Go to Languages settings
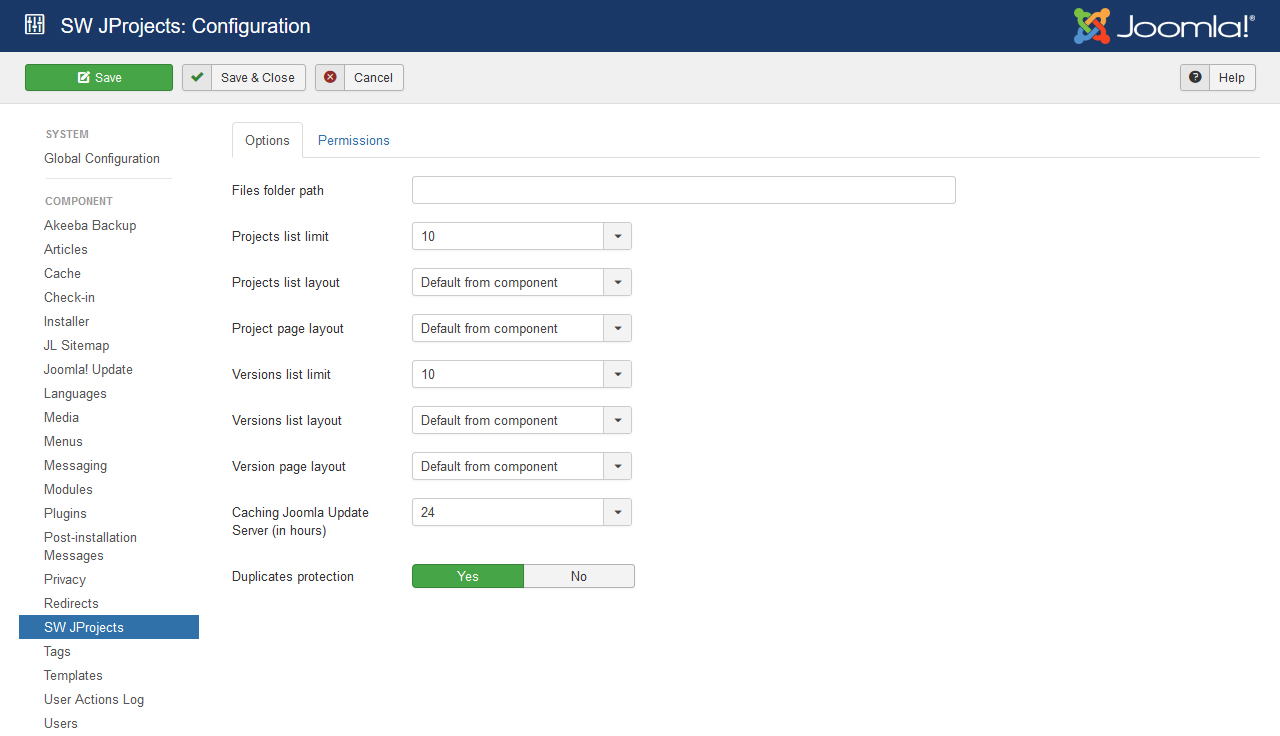Viewport: 1280px width, 736px height. click(75, 393)
